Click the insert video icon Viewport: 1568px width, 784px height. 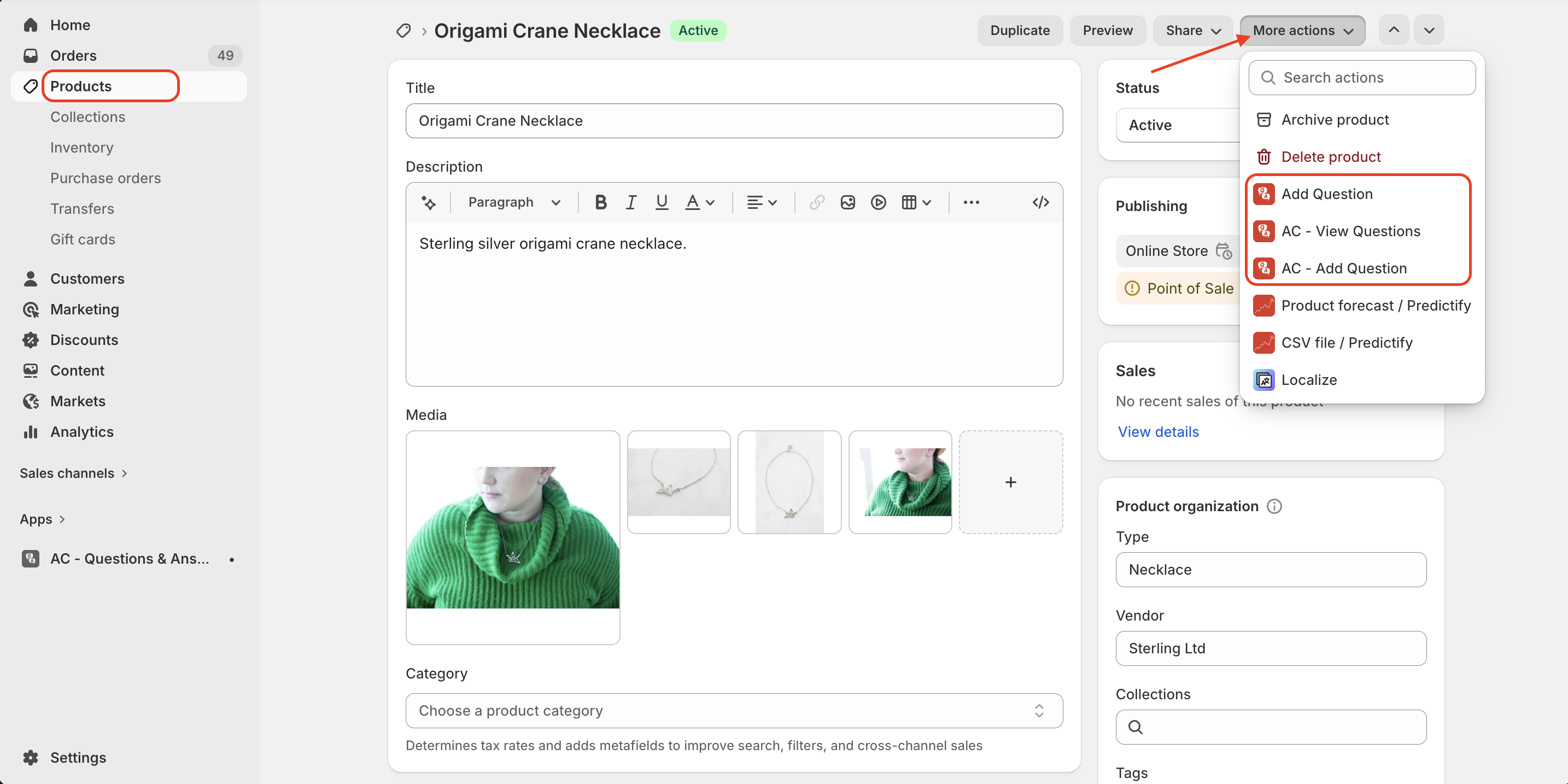(877, 202)
